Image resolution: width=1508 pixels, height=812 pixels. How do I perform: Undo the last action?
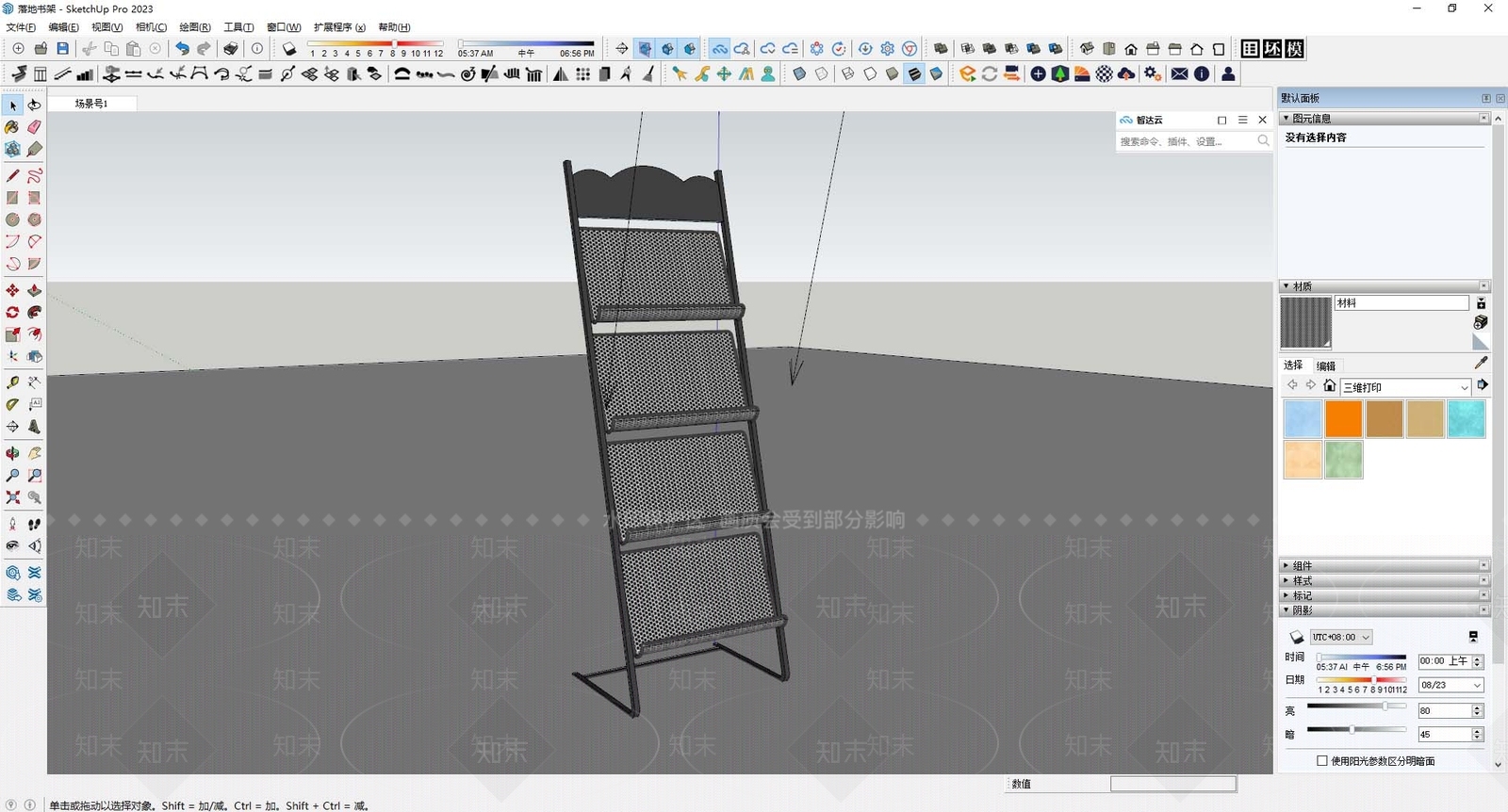coord(182,48)
